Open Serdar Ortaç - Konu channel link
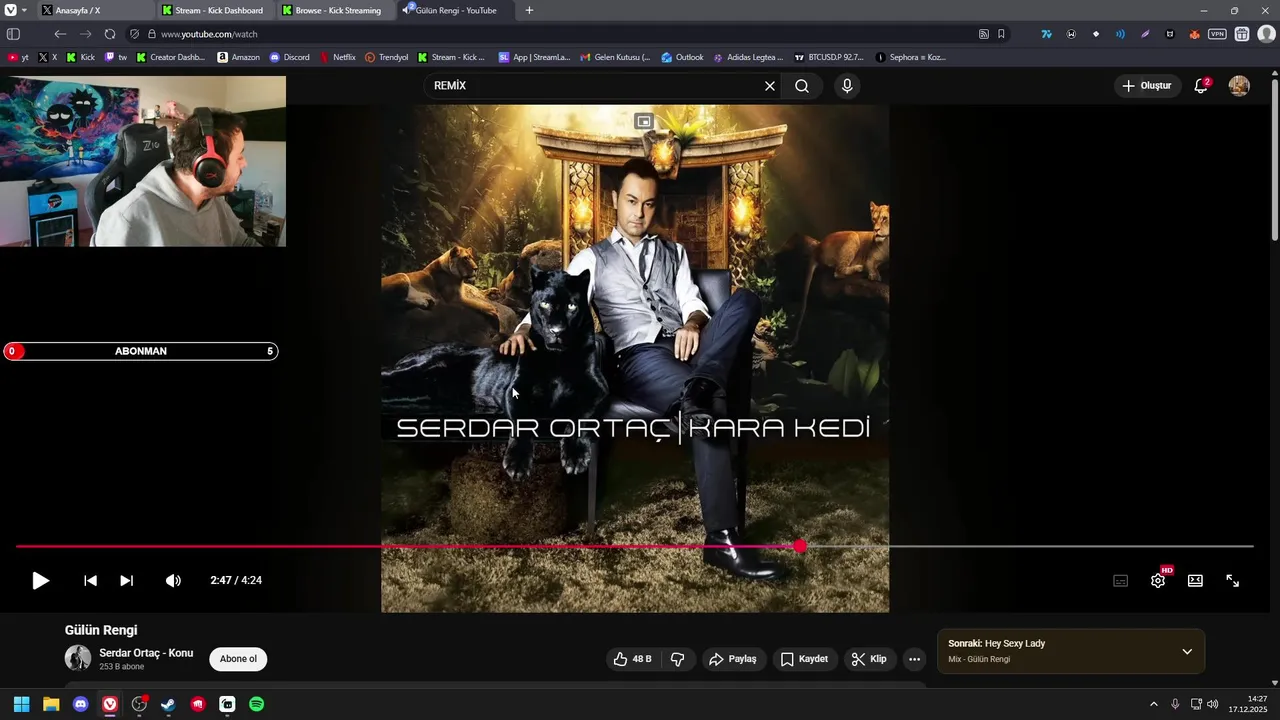This screenshot has height=720, width=1280. pyautogui.click(x=146, y=652)
